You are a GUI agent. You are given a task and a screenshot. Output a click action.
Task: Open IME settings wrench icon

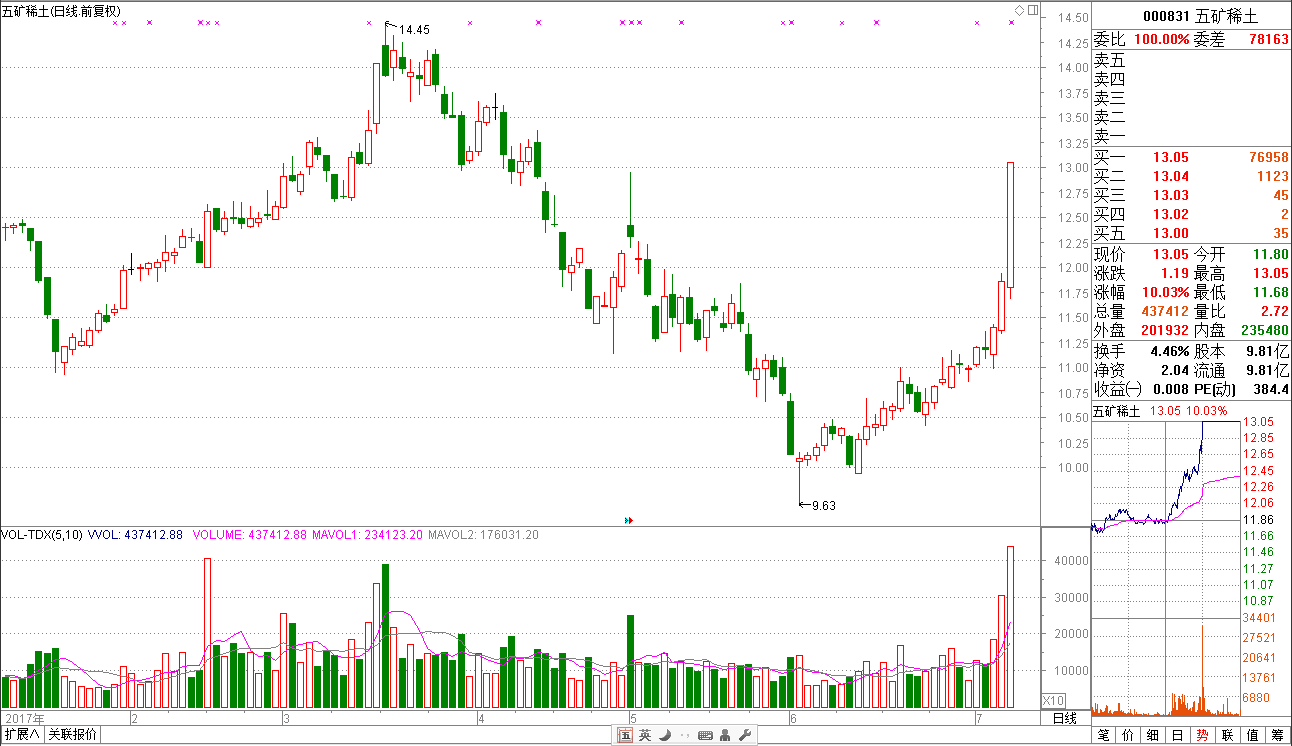point(744,735)
